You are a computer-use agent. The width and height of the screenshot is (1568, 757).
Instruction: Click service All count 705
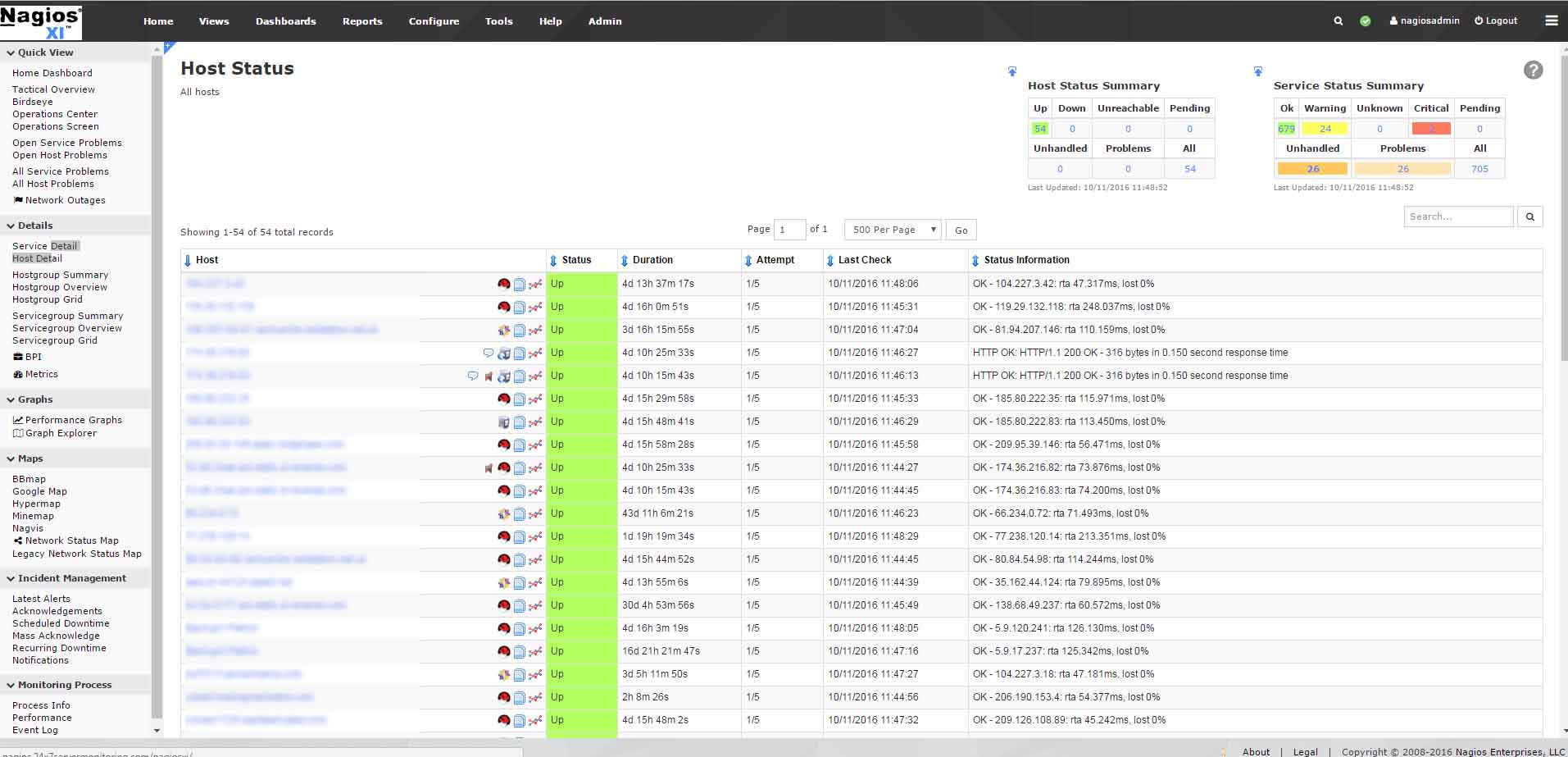tap(1479, 169)
